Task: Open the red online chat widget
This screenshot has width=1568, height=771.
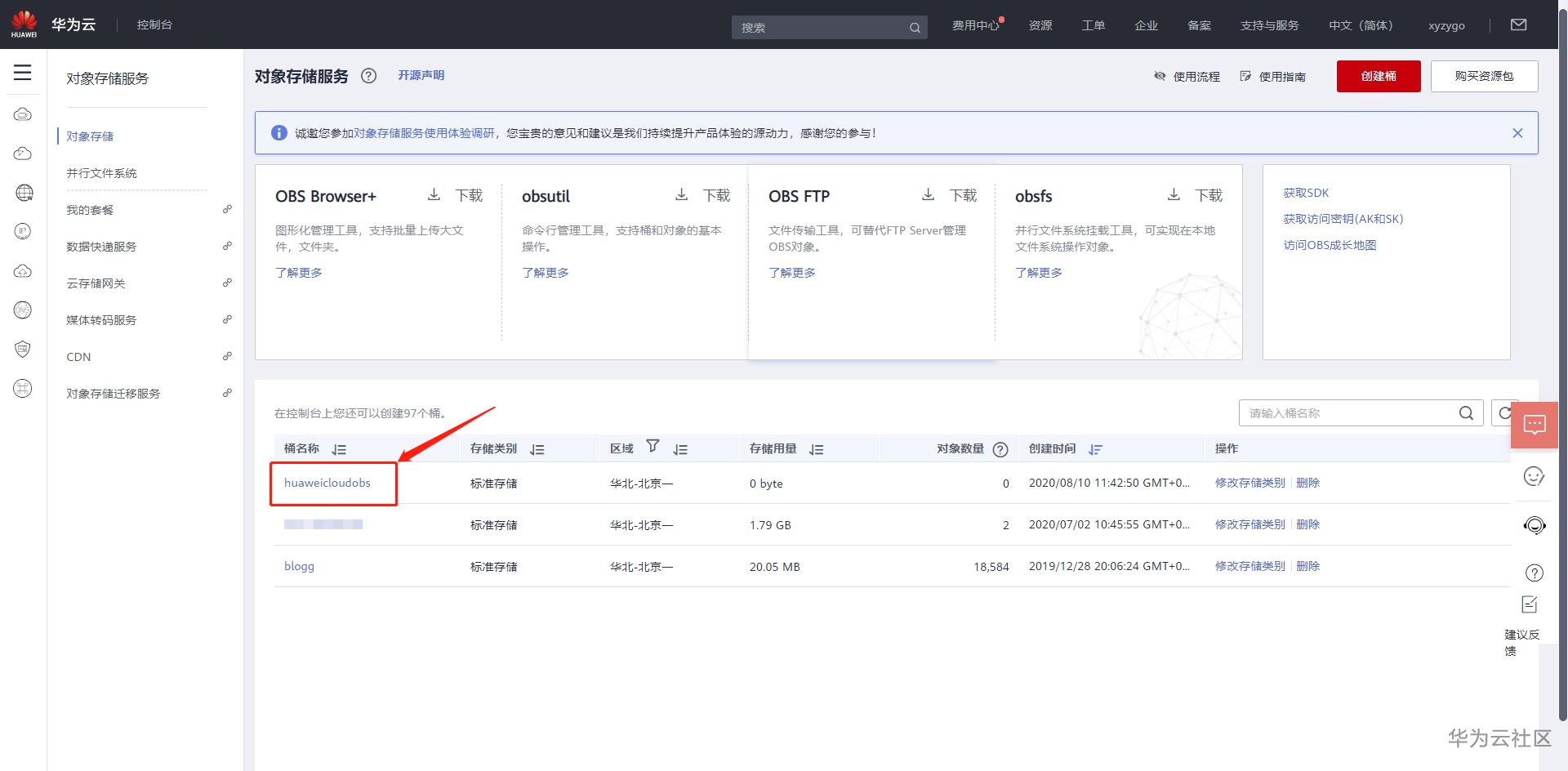Action: 1535,425
